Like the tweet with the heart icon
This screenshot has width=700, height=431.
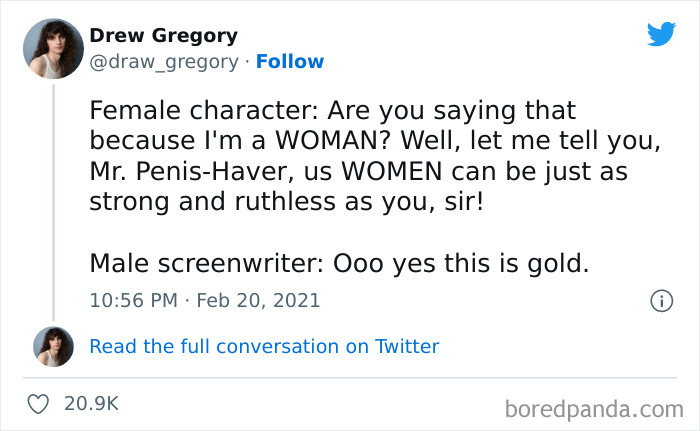pyautogui.click(x=40, y=404)
